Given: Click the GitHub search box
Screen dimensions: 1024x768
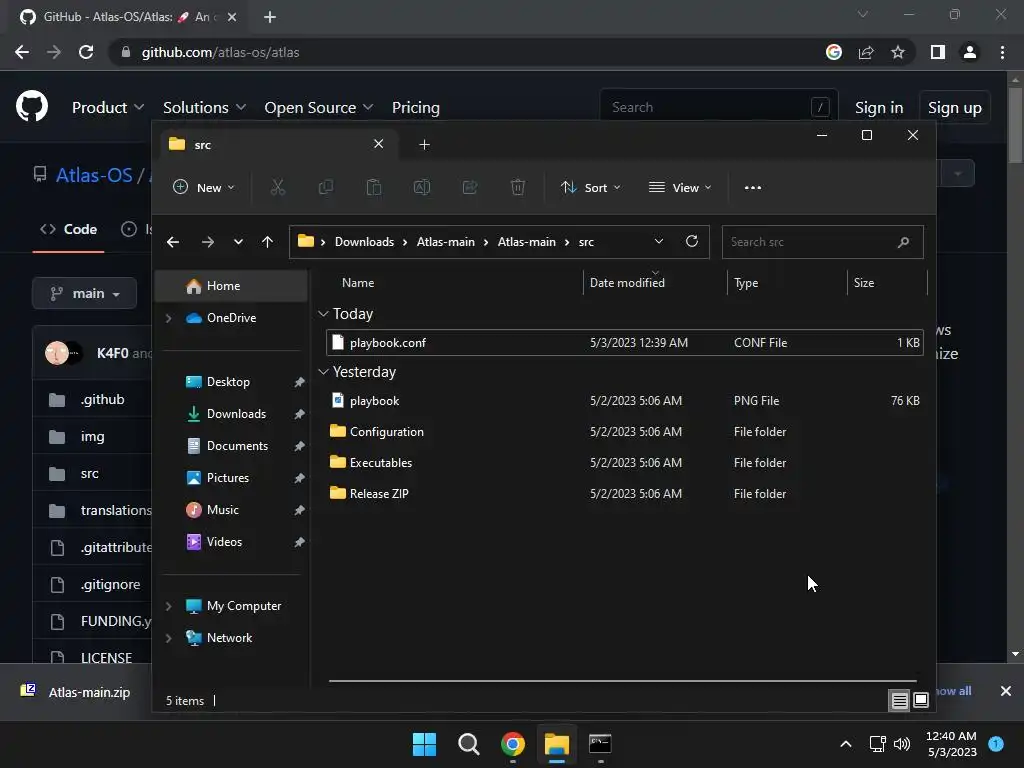Looking at the screenshot, I should (x=718, y=107).
